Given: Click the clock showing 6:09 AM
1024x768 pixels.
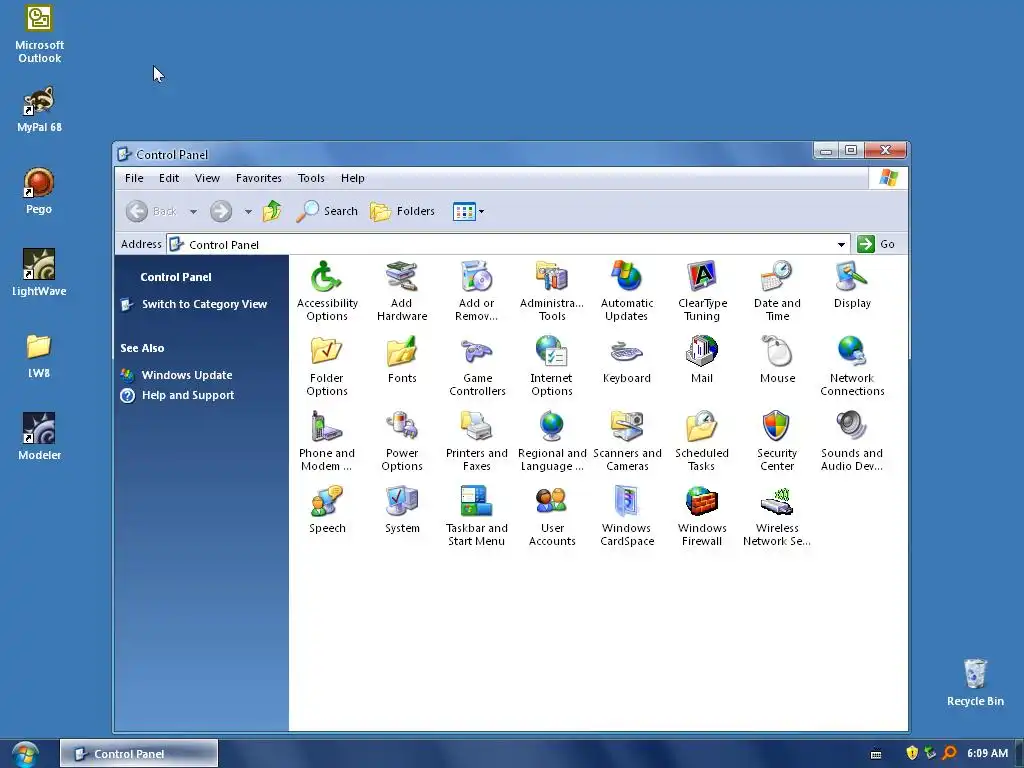Looking at the screenshot, I should [x=987, y=753].
